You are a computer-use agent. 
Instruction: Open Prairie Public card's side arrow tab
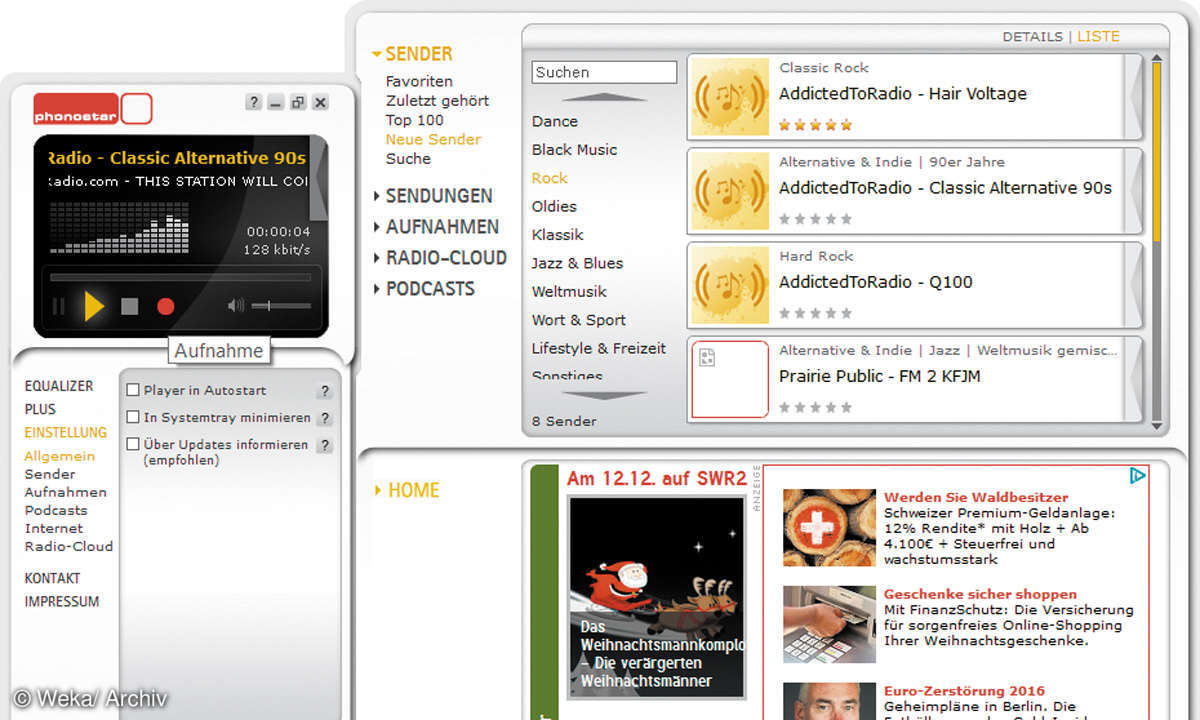[1133, 379]
